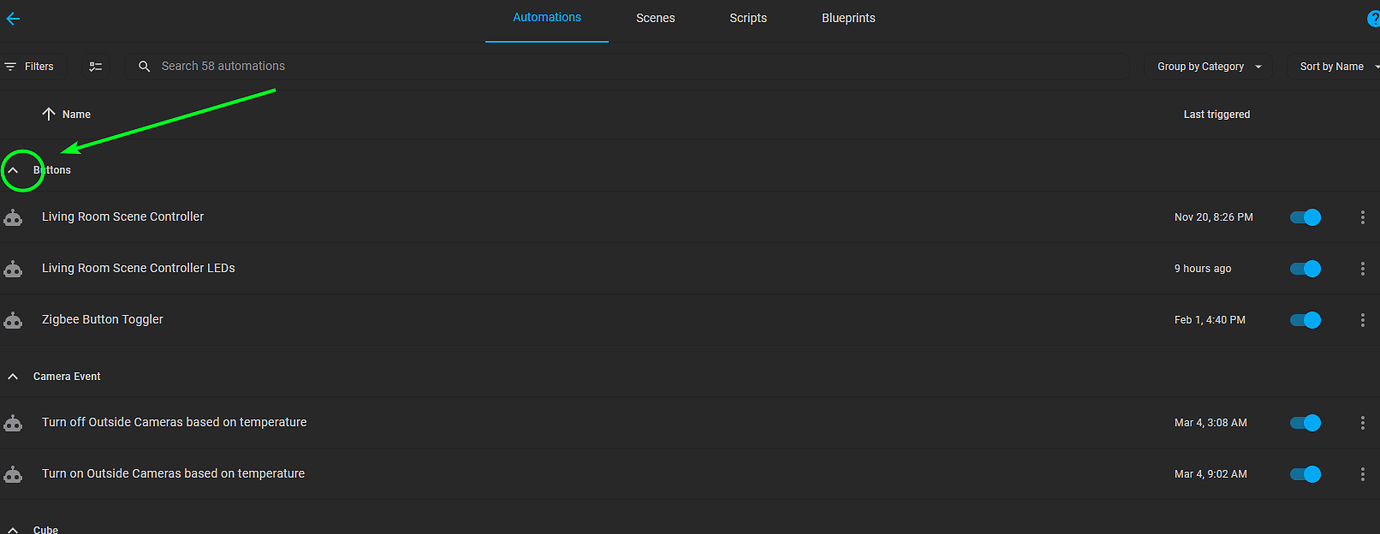
Task: Collapse the Buttons category group
Action: 13,170
